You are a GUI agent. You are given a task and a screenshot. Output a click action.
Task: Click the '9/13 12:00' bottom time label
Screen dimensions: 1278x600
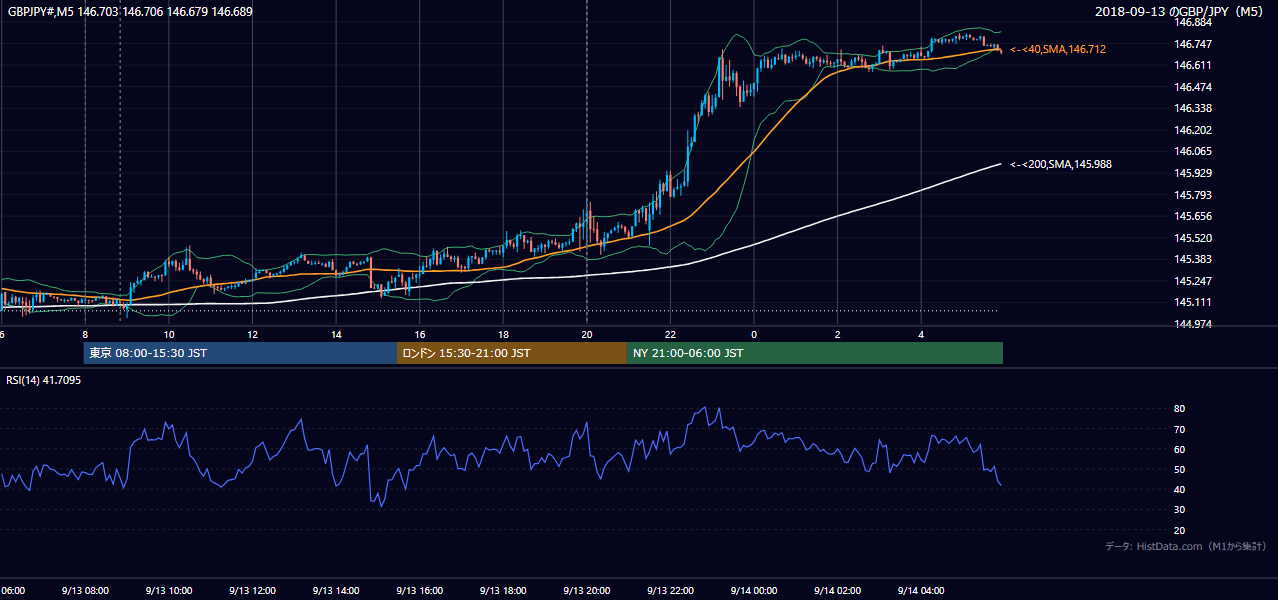[x=252, y=591]
